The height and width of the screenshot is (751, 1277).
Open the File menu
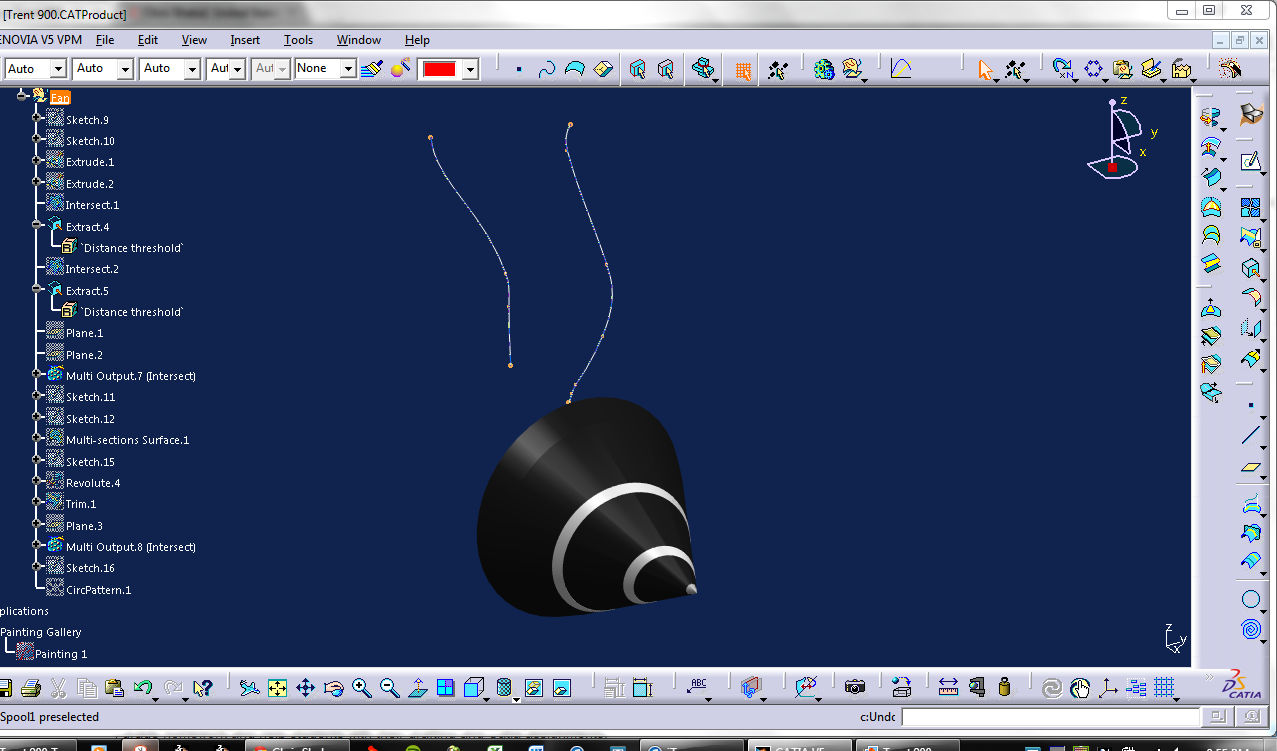pos(105,40)
